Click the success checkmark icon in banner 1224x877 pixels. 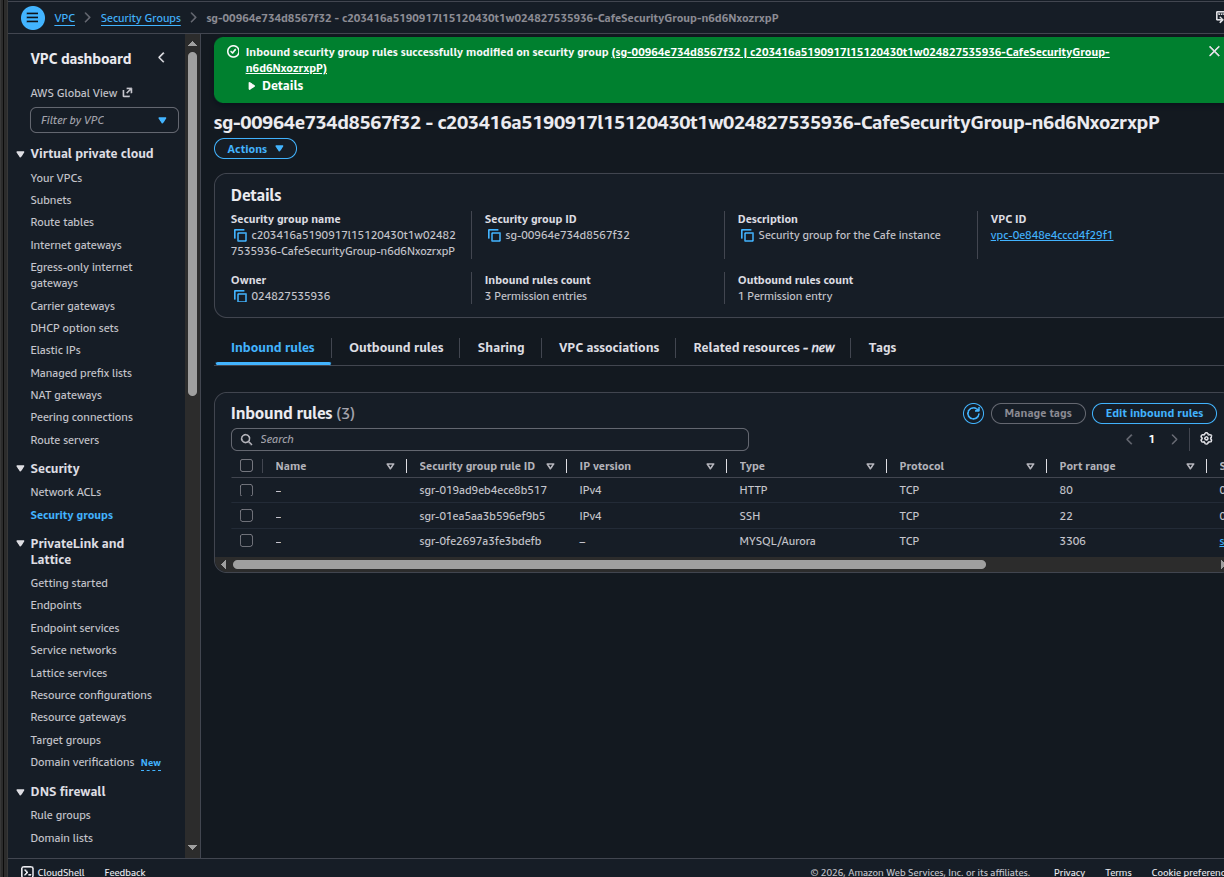click(x=233, y=52)
